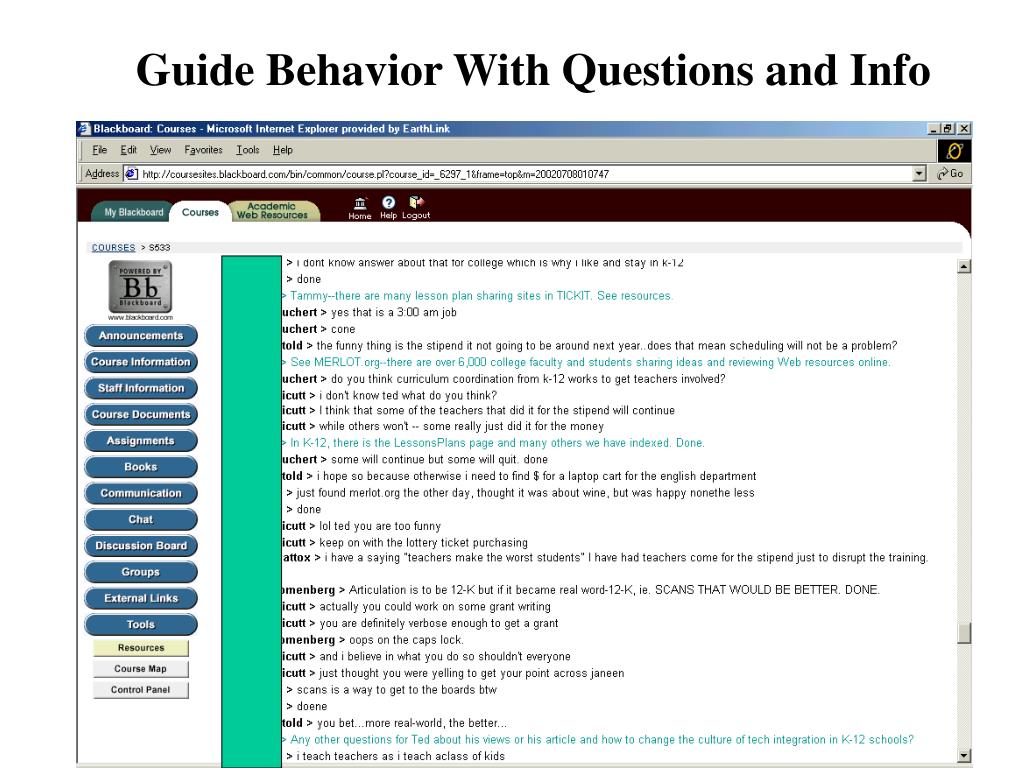
Task: Open Help question mark icon
Action: coord(389,202)
